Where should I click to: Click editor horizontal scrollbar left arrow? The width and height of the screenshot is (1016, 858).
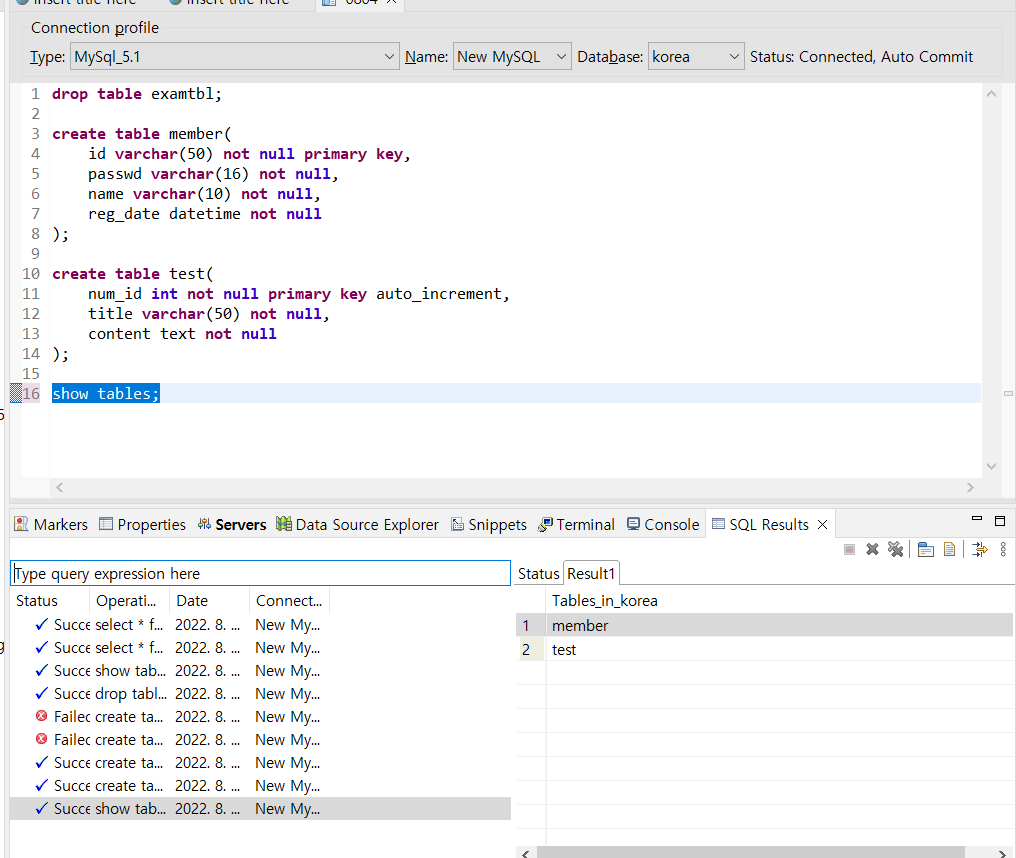[60, 487]
